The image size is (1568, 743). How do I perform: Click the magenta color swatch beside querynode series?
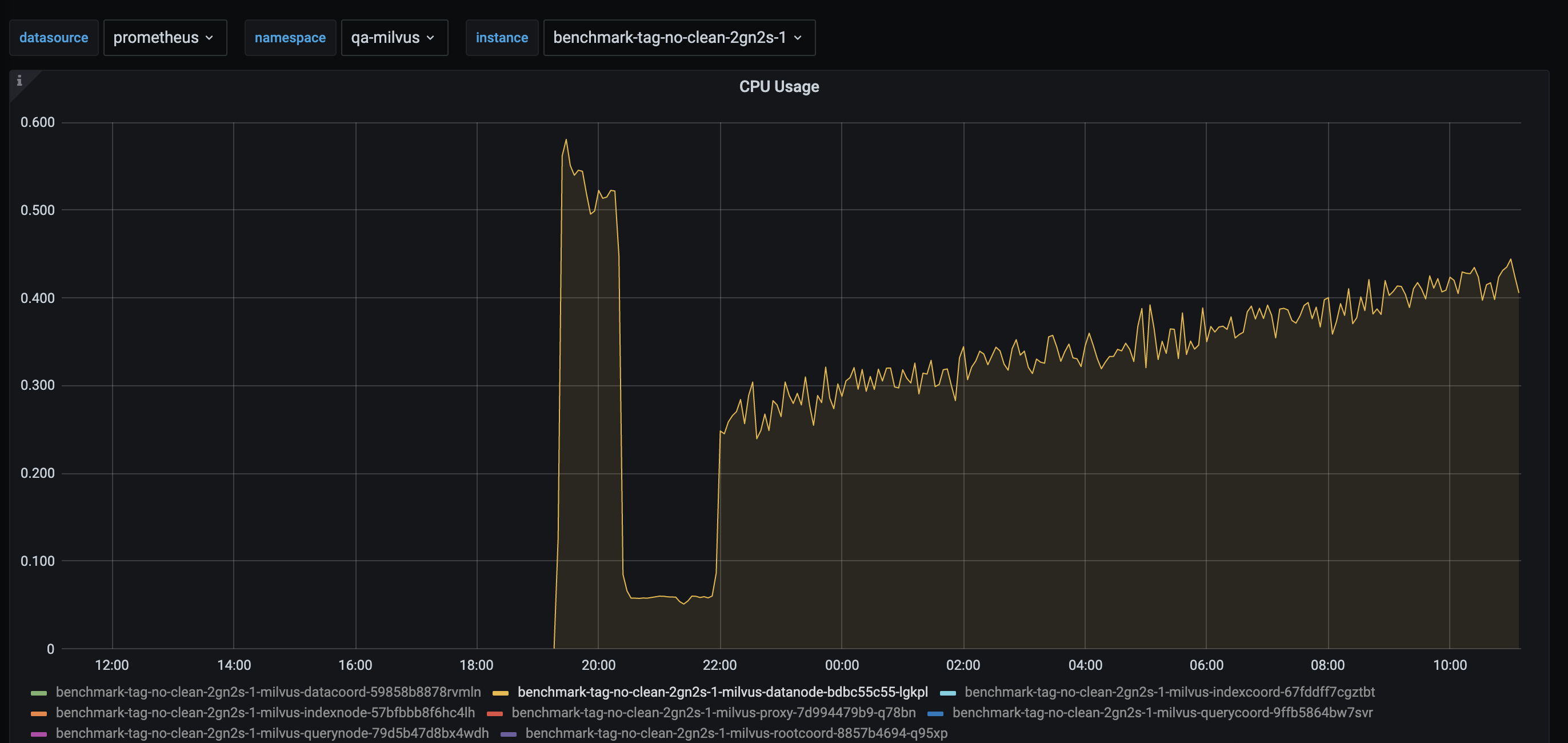(39, 733)
